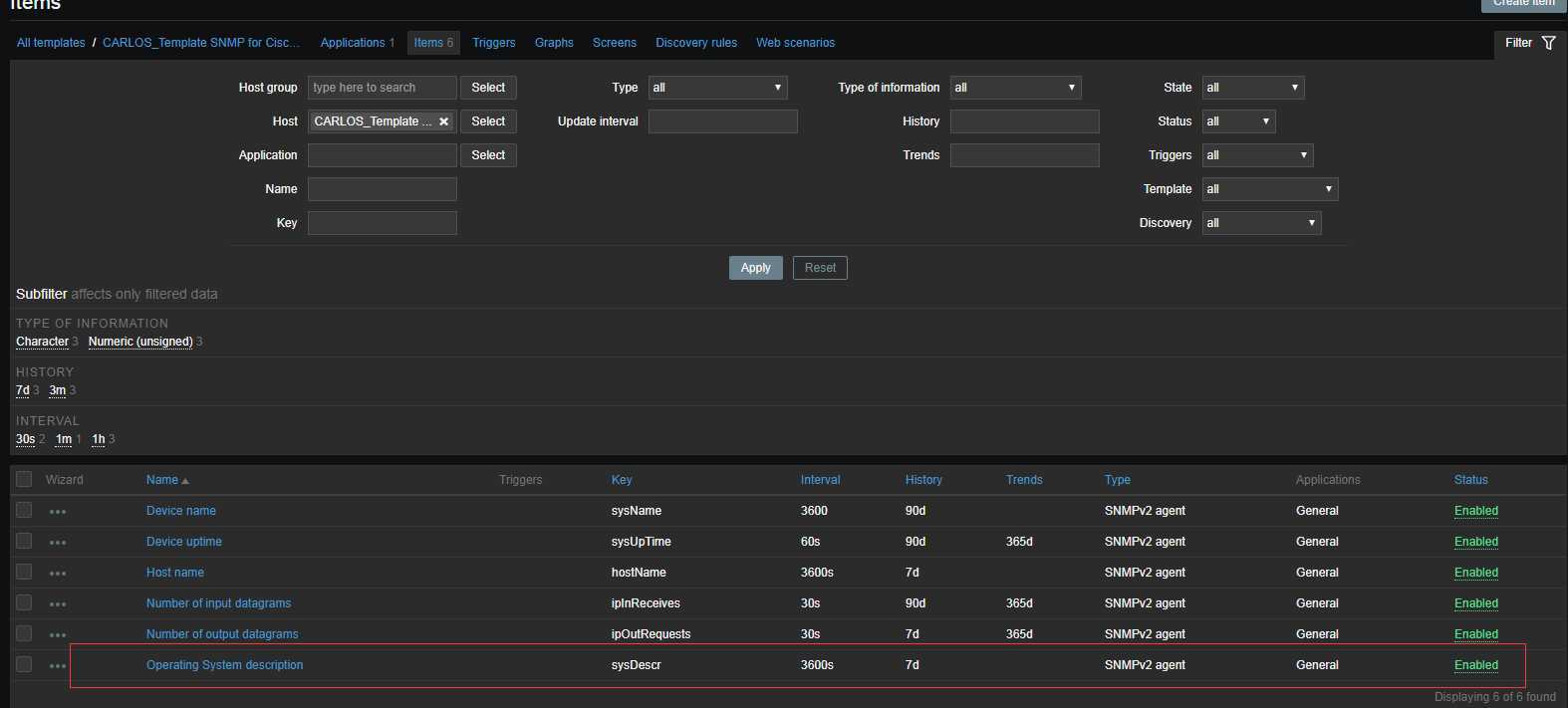The height and width of the screenshot is (708, 1568).
Task: Click Select button for Application
Action: coord(488,155)
